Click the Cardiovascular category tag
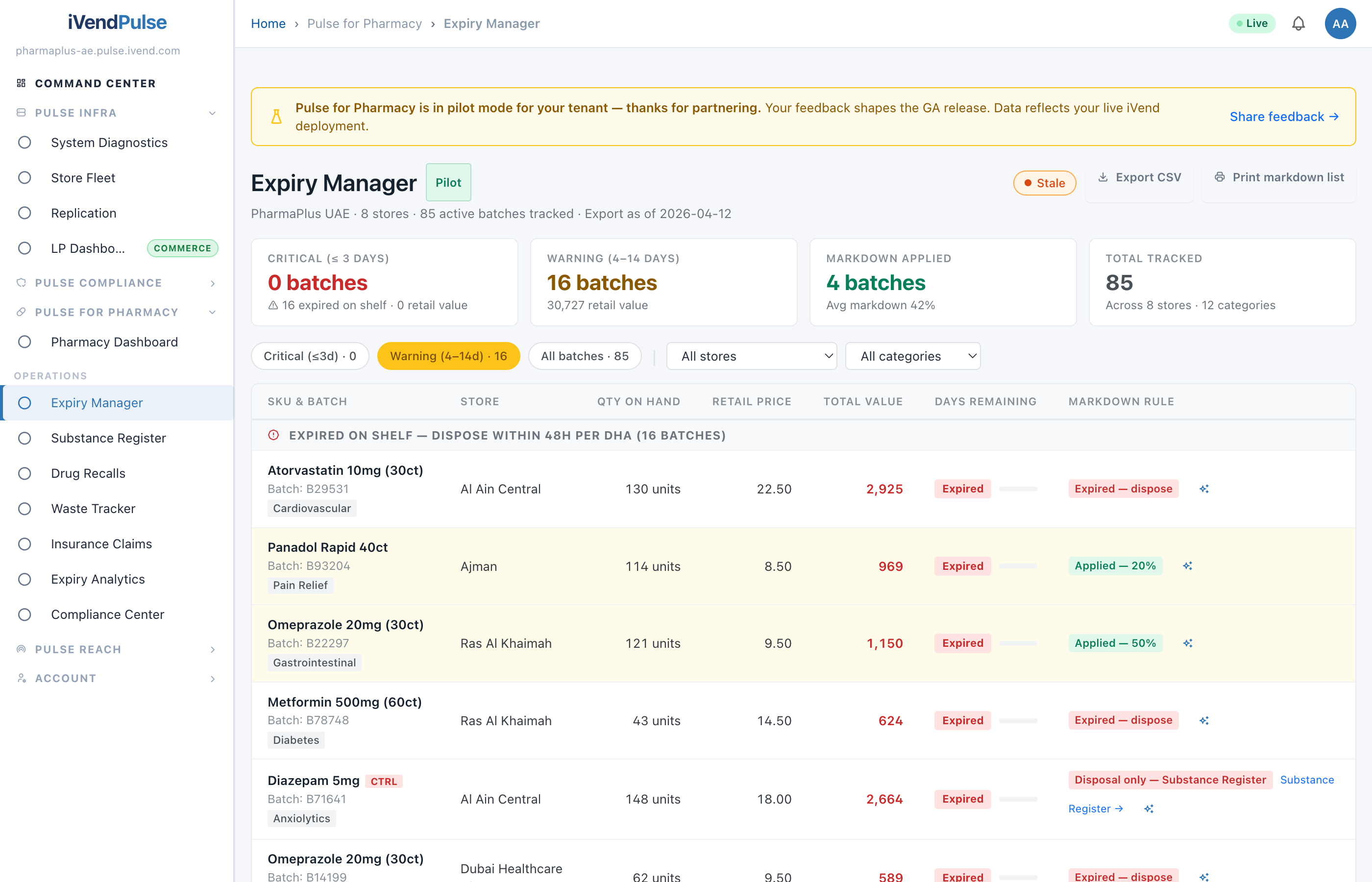Image resolution: width=1372 pixels, height=882 pixels. [x=312, y=509]
